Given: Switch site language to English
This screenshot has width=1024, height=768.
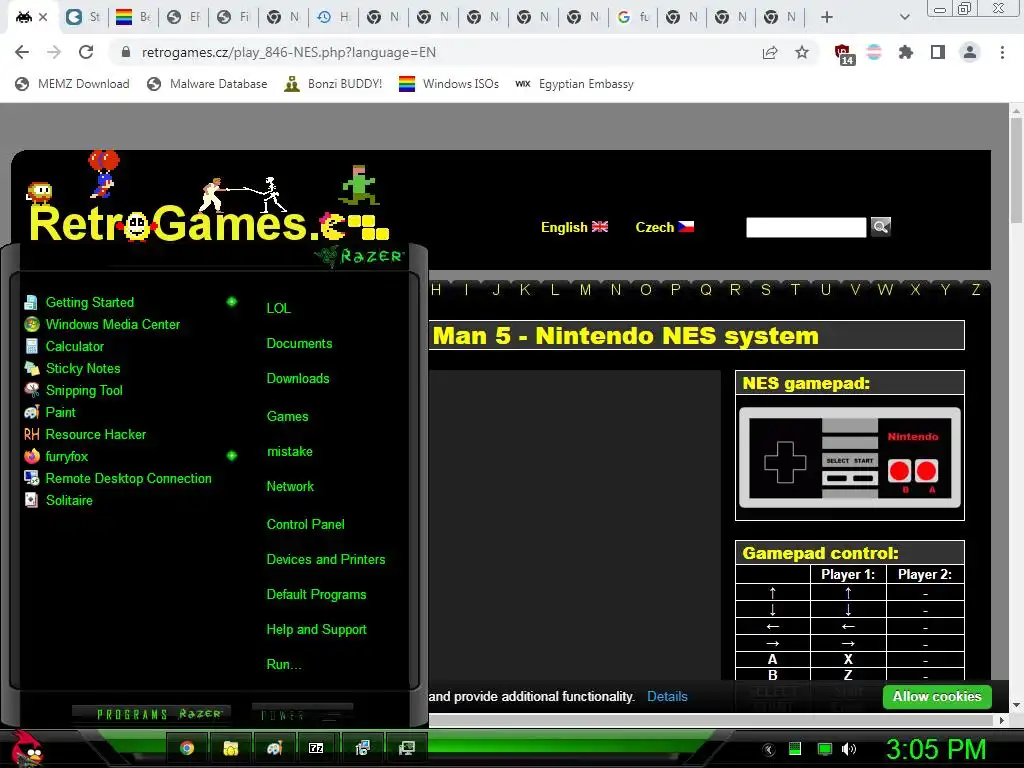Looking at the screenshot, I should pos(574,227).
